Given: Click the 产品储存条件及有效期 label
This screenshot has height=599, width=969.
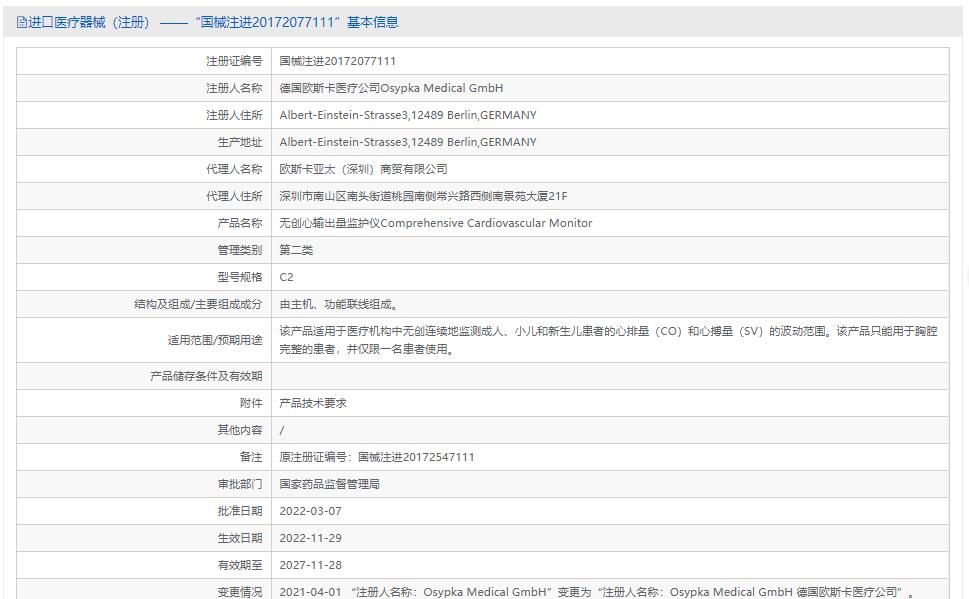Looking at the screenshot, I should (x=206, y=376).
